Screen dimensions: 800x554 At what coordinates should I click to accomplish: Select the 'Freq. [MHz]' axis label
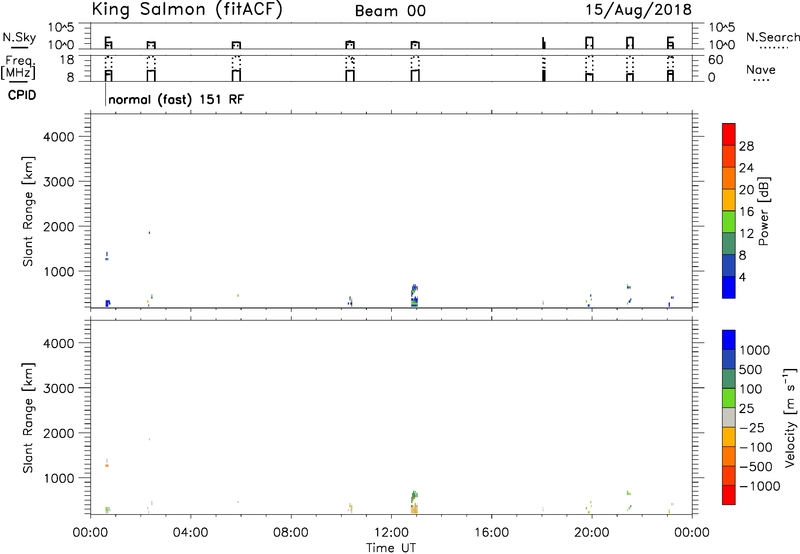19,67
